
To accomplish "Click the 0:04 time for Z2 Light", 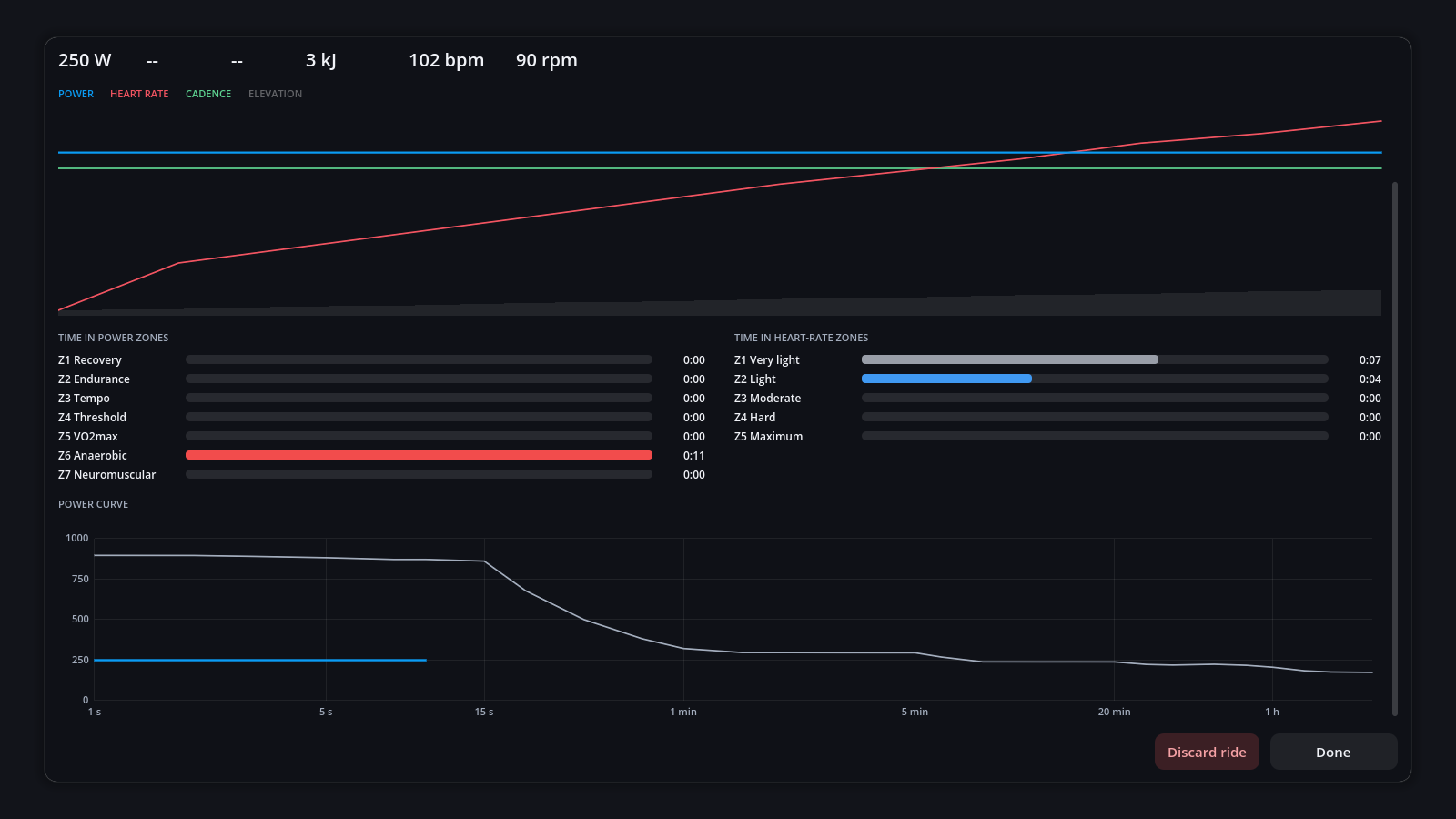I will pos(1370,379).
